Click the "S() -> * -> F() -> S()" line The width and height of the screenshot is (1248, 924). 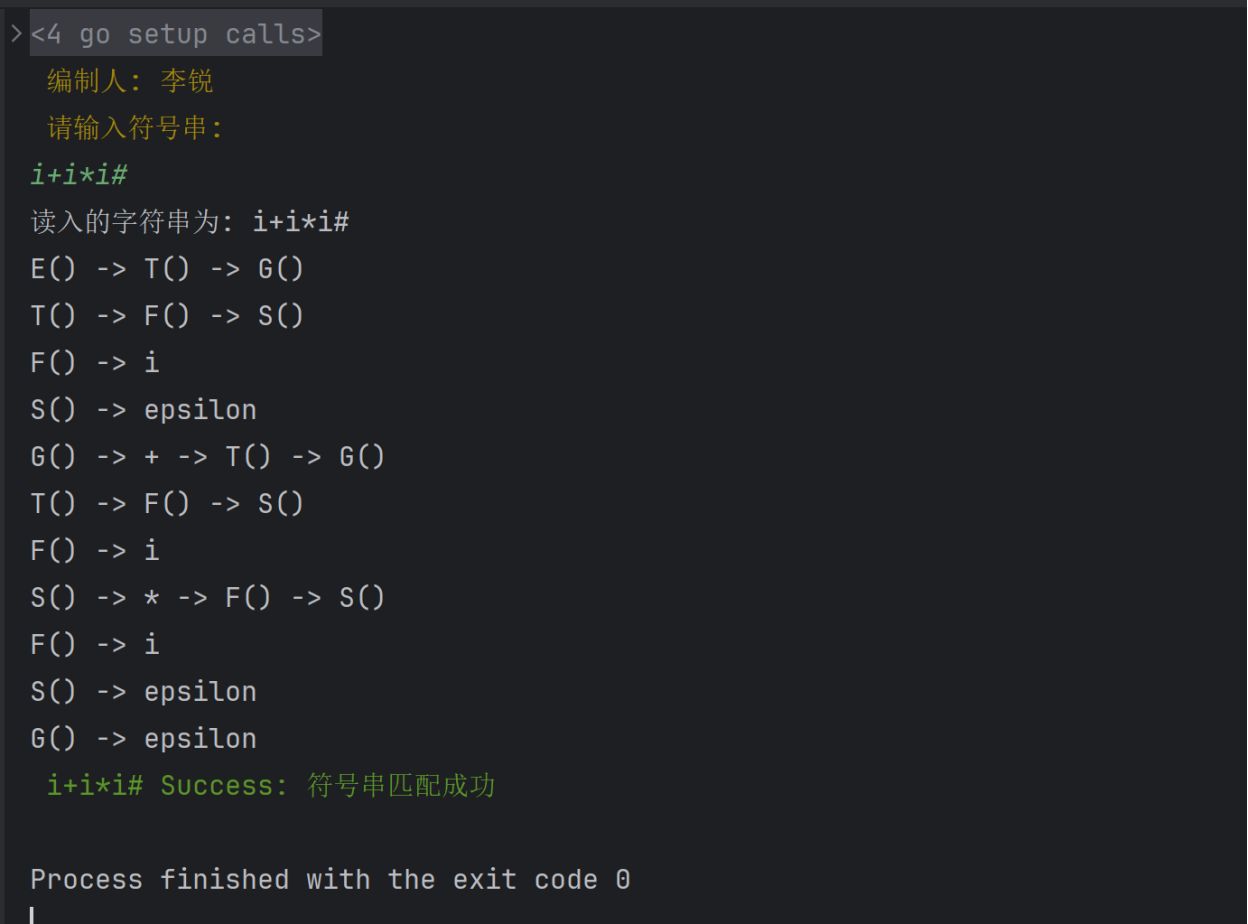pyautogui.click(x=207, y=598)
